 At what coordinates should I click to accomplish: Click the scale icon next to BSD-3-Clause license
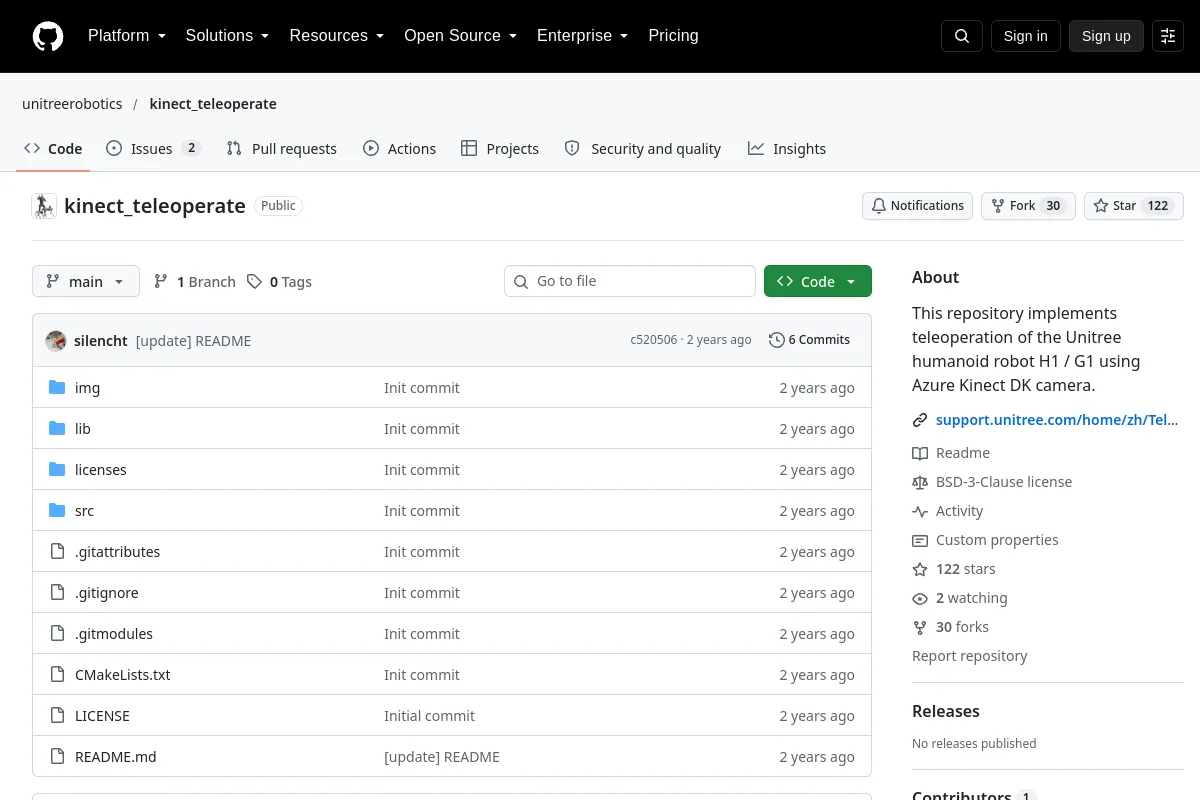[x=920, y=482]
